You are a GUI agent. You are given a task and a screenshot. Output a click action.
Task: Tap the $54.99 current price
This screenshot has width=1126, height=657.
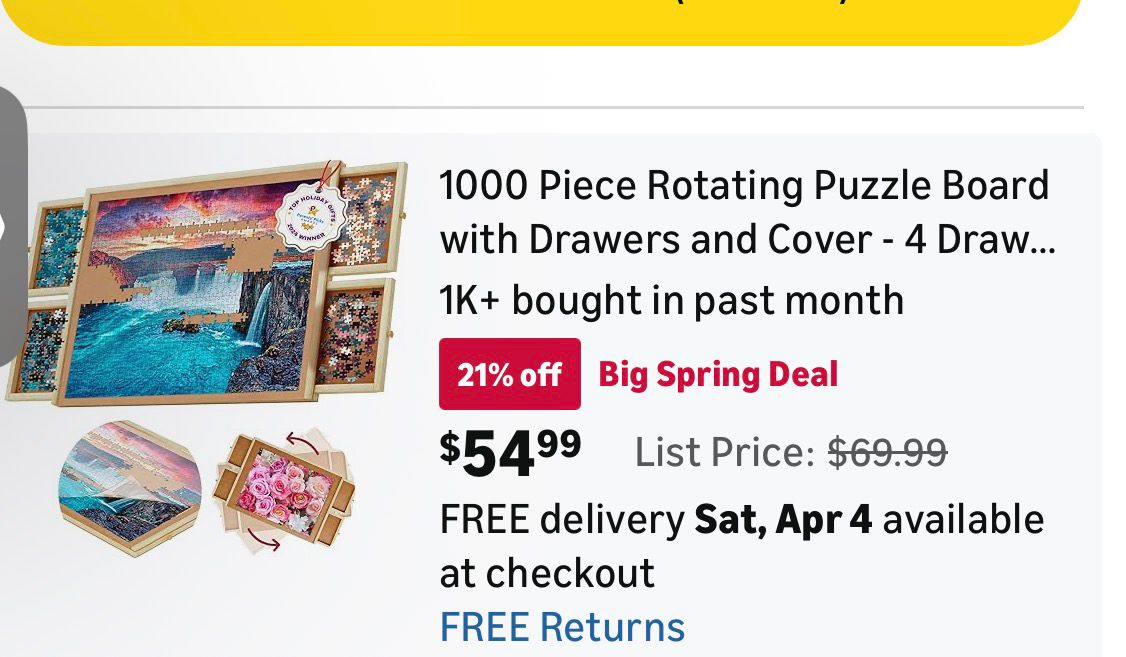click(x=510, y=452)
